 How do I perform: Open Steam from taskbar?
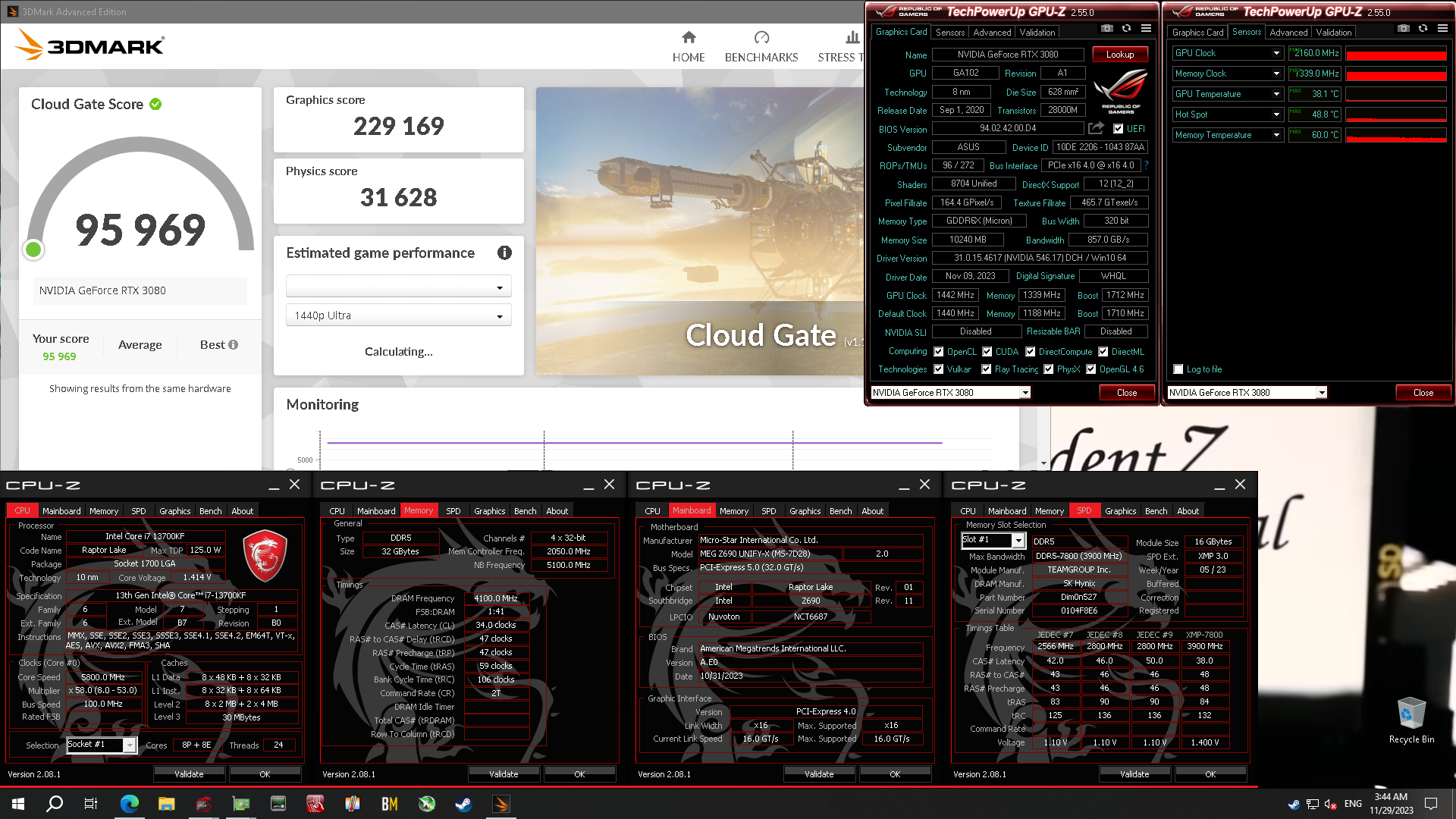pyautogui.click(x=463, y=804)
